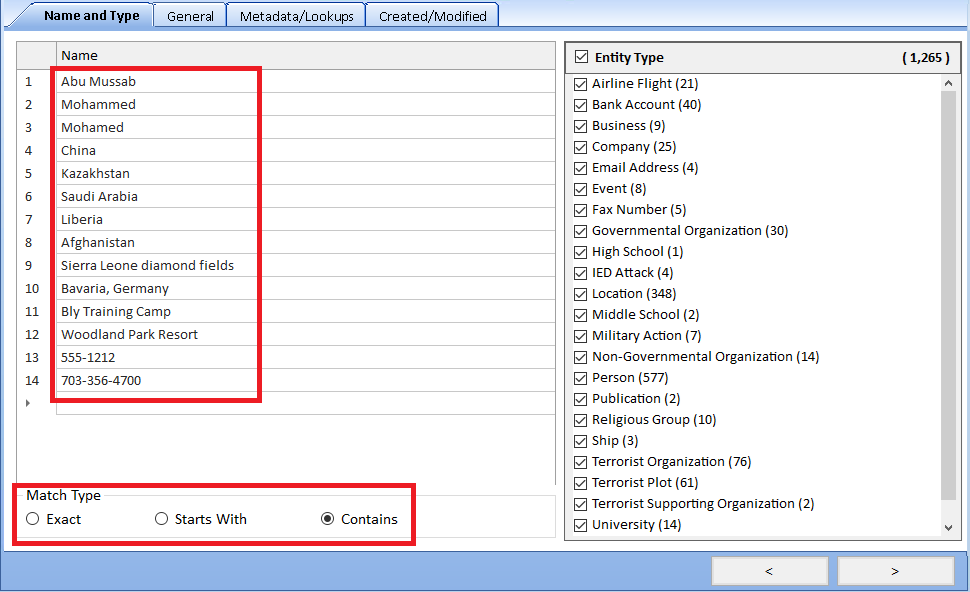Click row header number 14
The width and height of the screenshot is (970, 592).
click(x=32, y=380)
